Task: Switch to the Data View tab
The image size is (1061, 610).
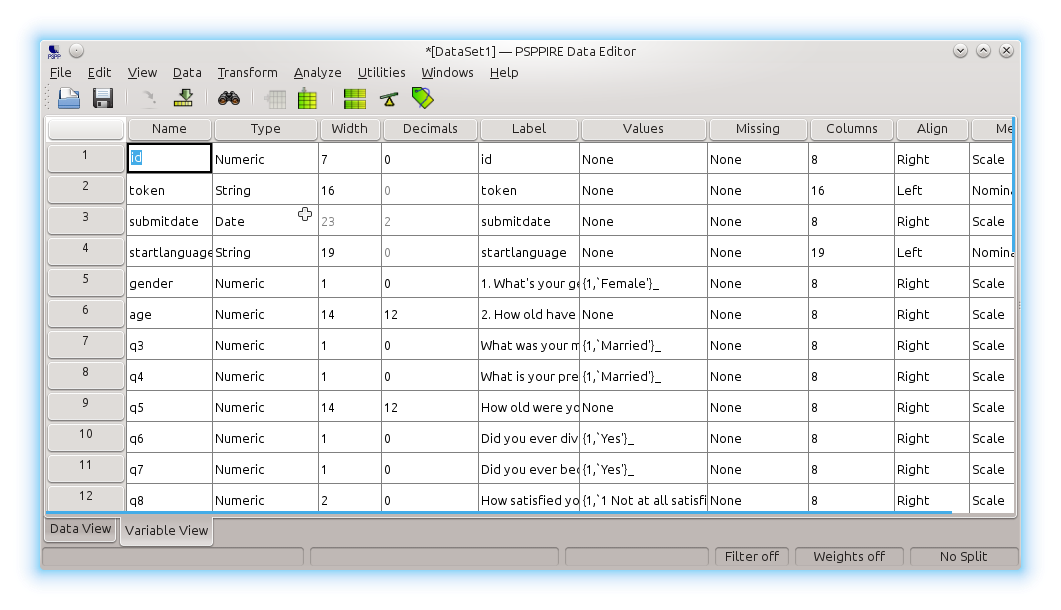Action: tap(81, 529)
